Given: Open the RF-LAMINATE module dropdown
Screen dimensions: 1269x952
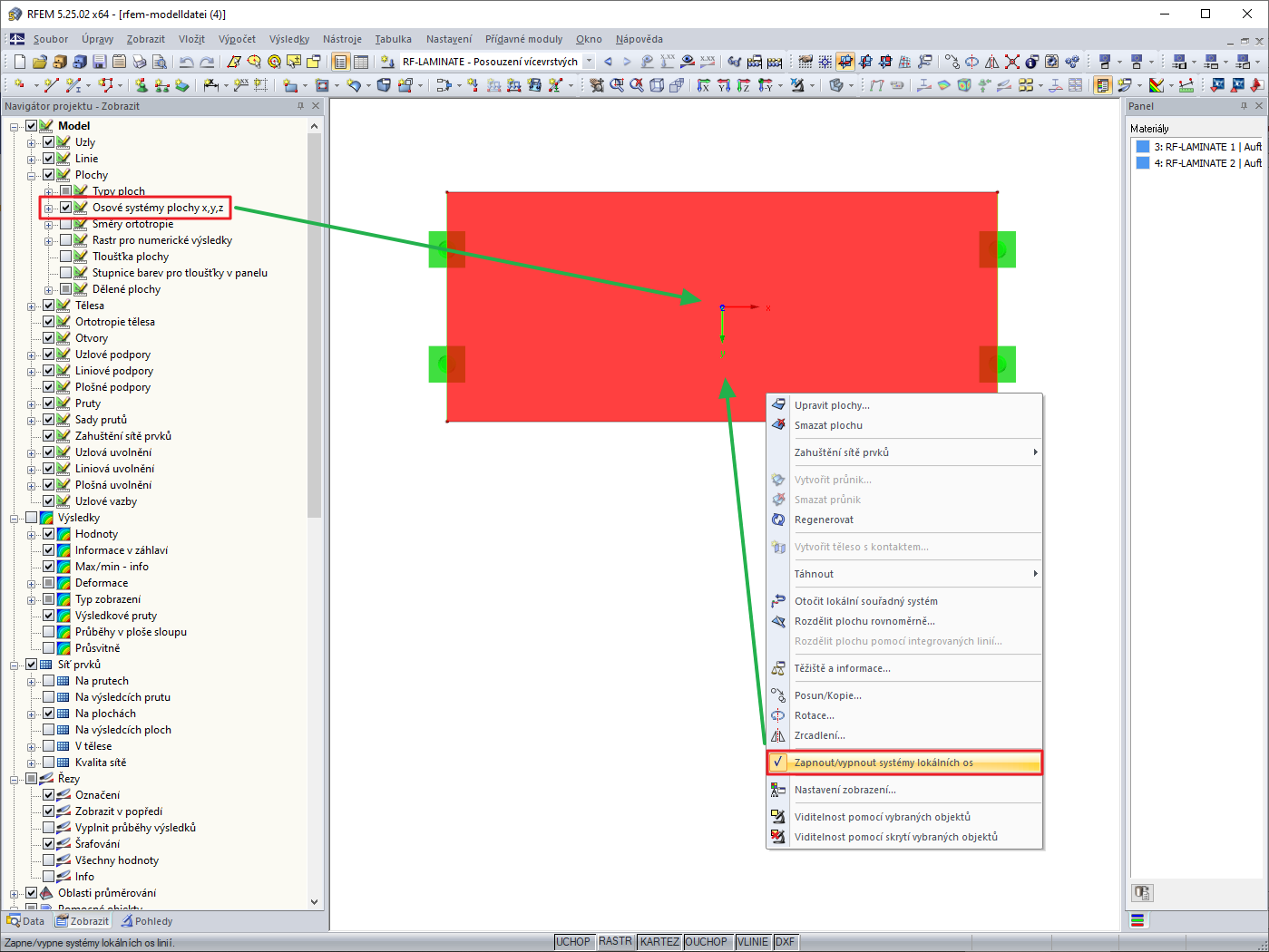Looking at the screenshot, I should tap(589, 62).
